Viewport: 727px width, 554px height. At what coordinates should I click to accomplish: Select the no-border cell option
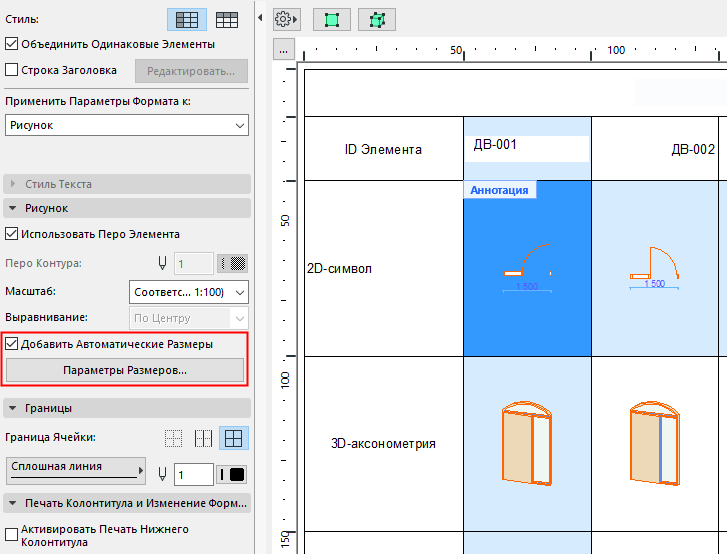point(174,438)
